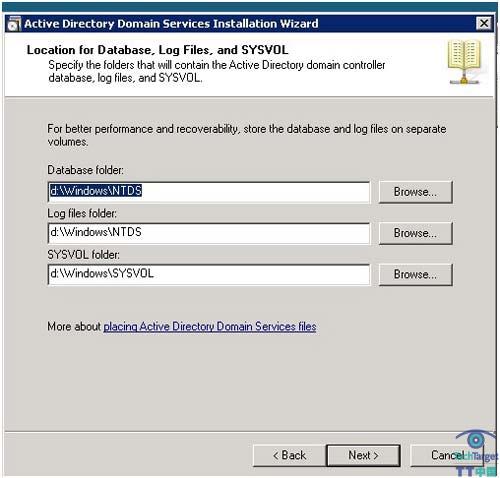This screenshot has width=500, height=478.
Task: Click the 'Log files folder:' label
Action: pyautogui.click(x=82, y=213)
